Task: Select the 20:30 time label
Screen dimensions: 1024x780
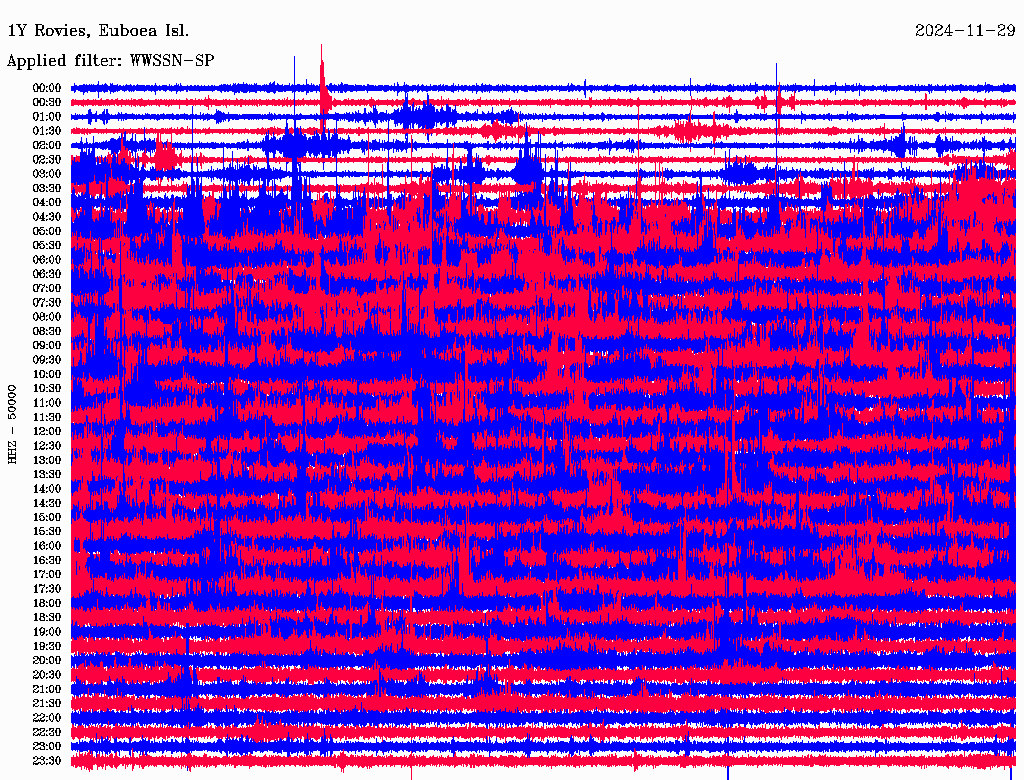Action: pos(46,675)
